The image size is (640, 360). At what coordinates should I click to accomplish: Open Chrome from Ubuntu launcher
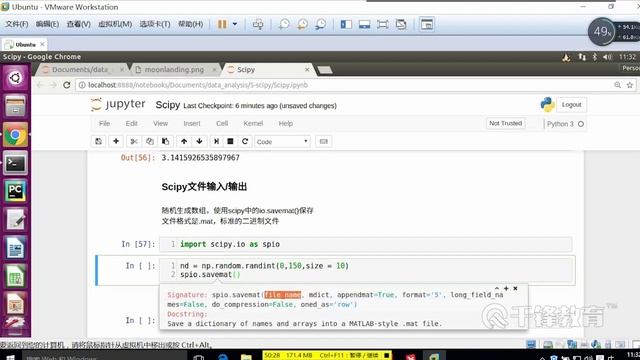pos(15,135)
